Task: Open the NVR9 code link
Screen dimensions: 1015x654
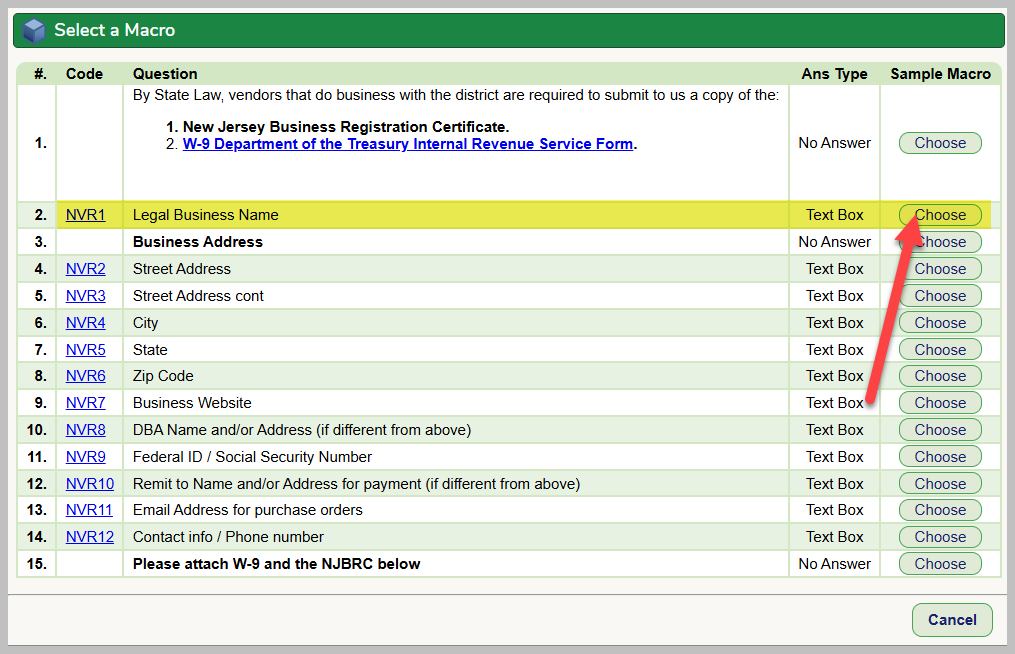Action: [85, 457]
